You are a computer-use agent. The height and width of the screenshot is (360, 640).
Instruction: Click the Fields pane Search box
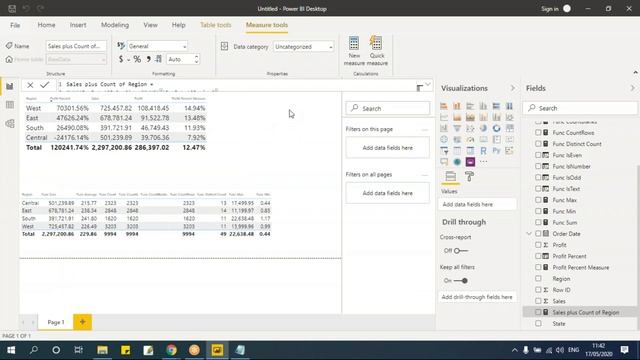[580, 108]
